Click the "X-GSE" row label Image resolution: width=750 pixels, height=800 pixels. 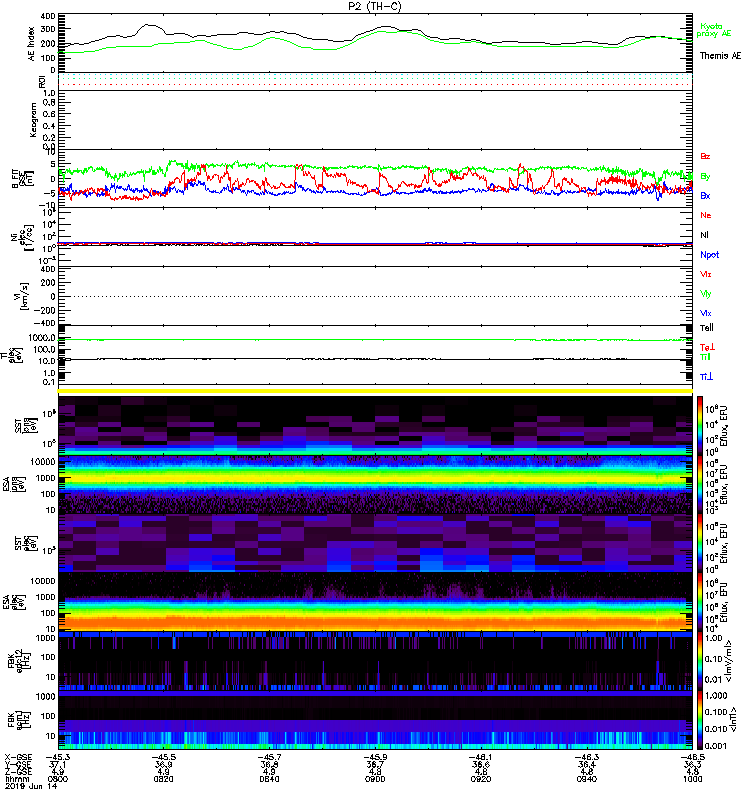tap(16, 757)
